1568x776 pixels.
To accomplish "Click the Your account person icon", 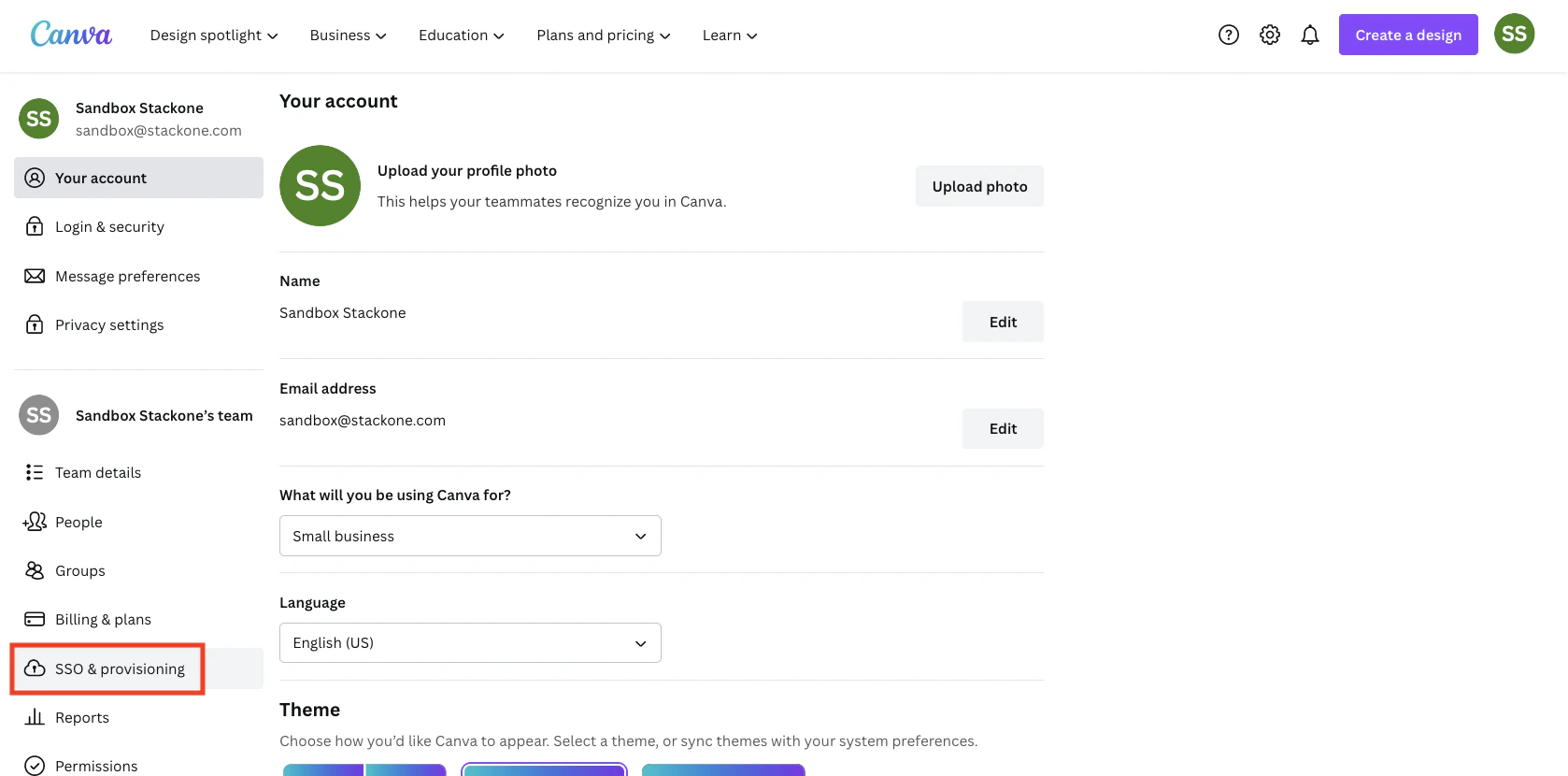I will (35, 178).
